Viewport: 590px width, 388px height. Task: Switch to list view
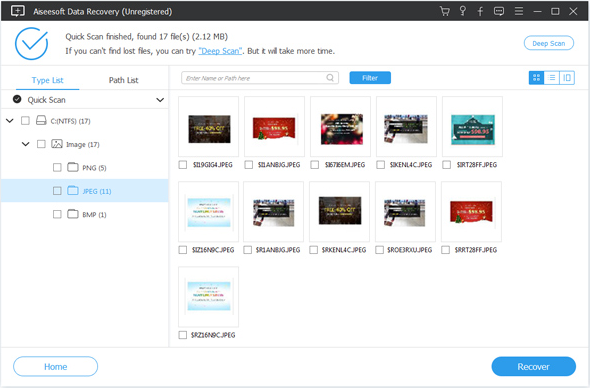coord(552,78)
